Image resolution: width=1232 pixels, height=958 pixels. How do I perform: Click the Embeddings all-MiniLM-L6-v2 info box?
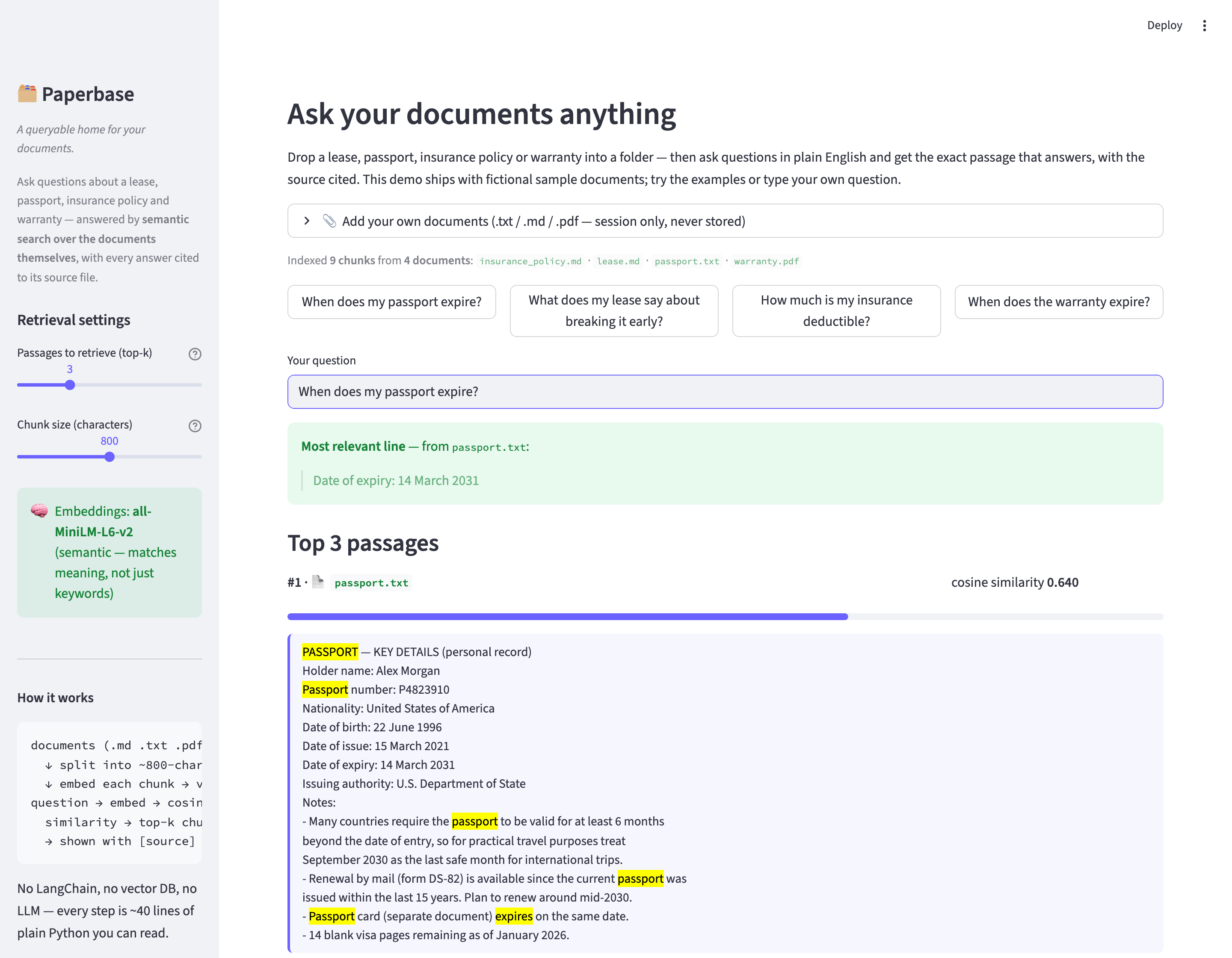(110, 553)
